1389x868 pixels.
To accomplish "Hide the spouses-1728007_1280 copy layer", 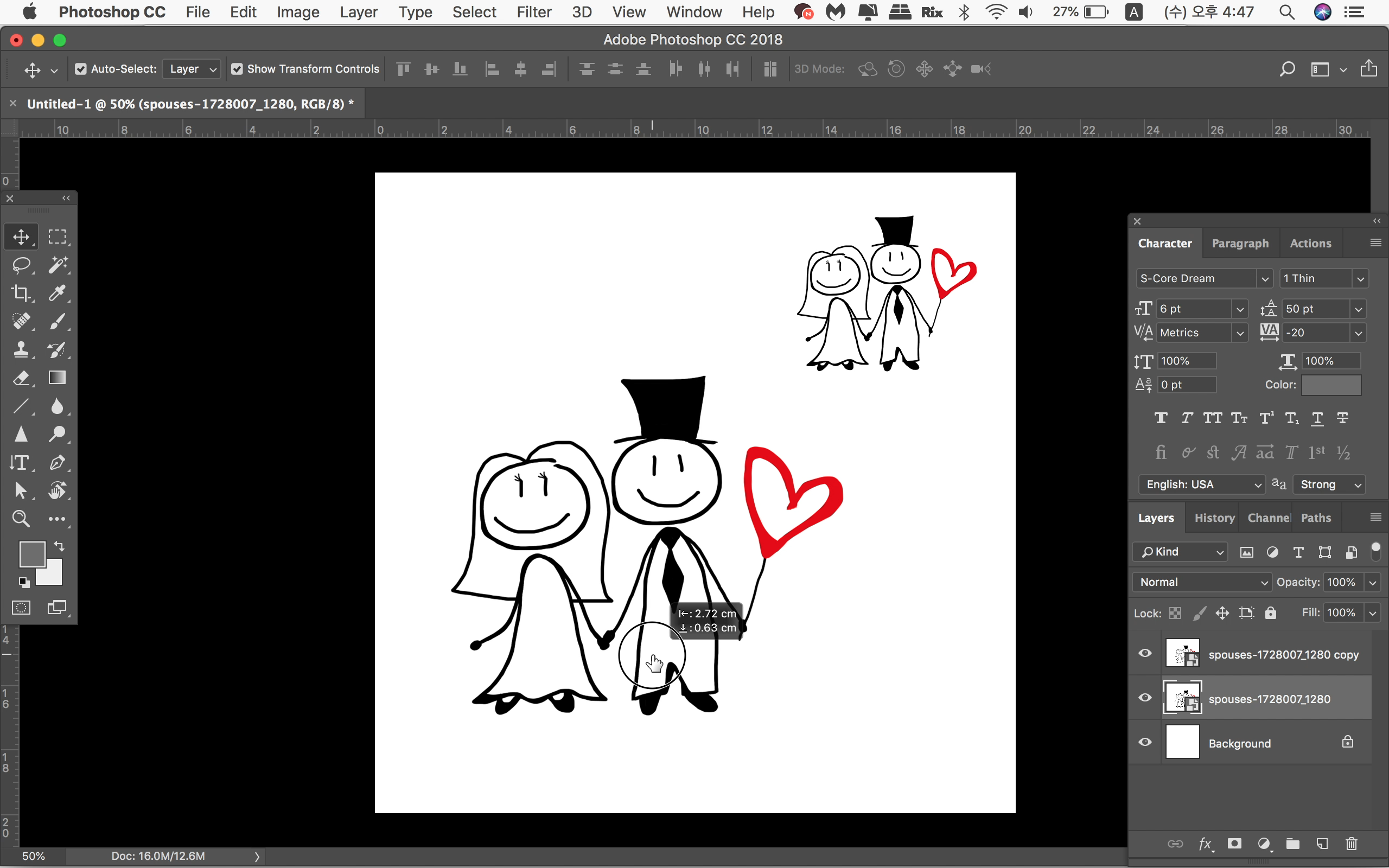I will (1145, 653).
